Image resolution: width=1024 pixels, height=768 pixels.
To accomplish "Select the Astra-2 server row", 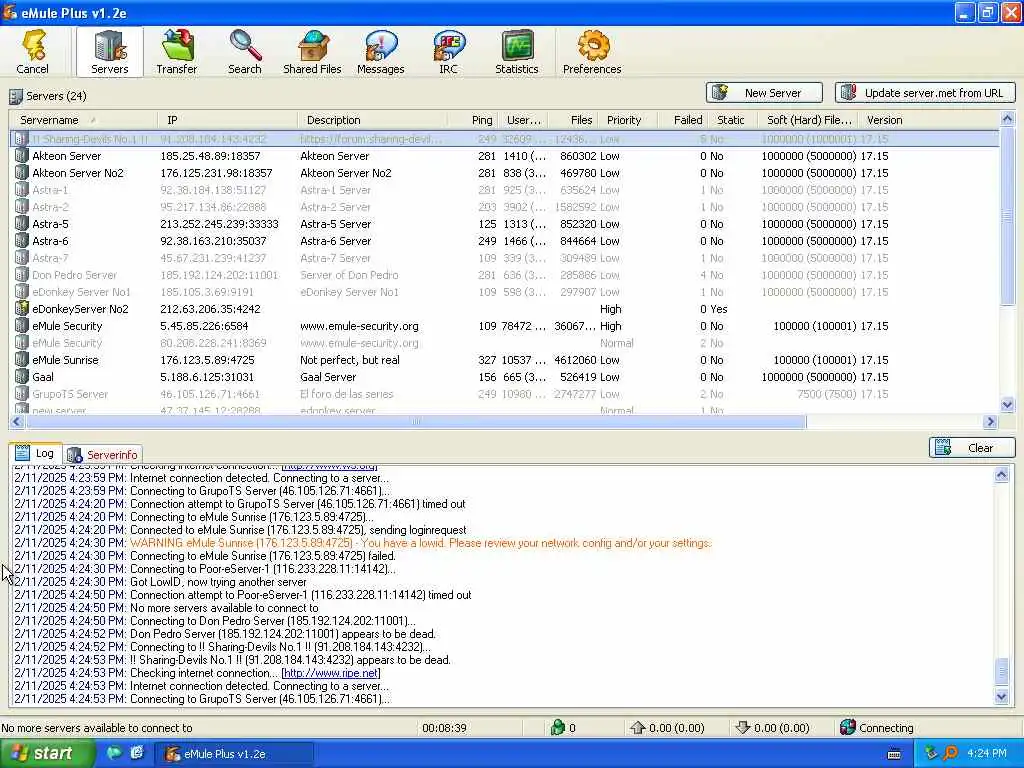I will pyautogui.click(x=504, y=207).
